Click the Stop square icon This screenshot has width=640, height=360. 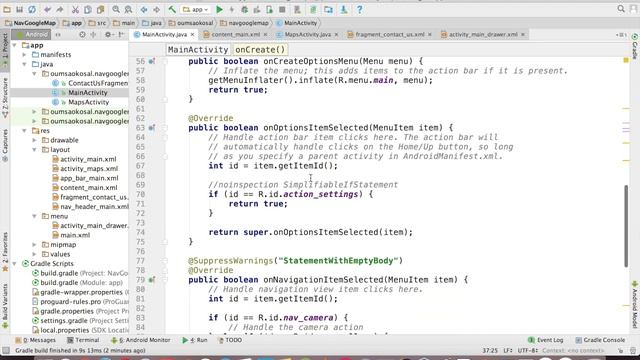[x=282, y=9]
